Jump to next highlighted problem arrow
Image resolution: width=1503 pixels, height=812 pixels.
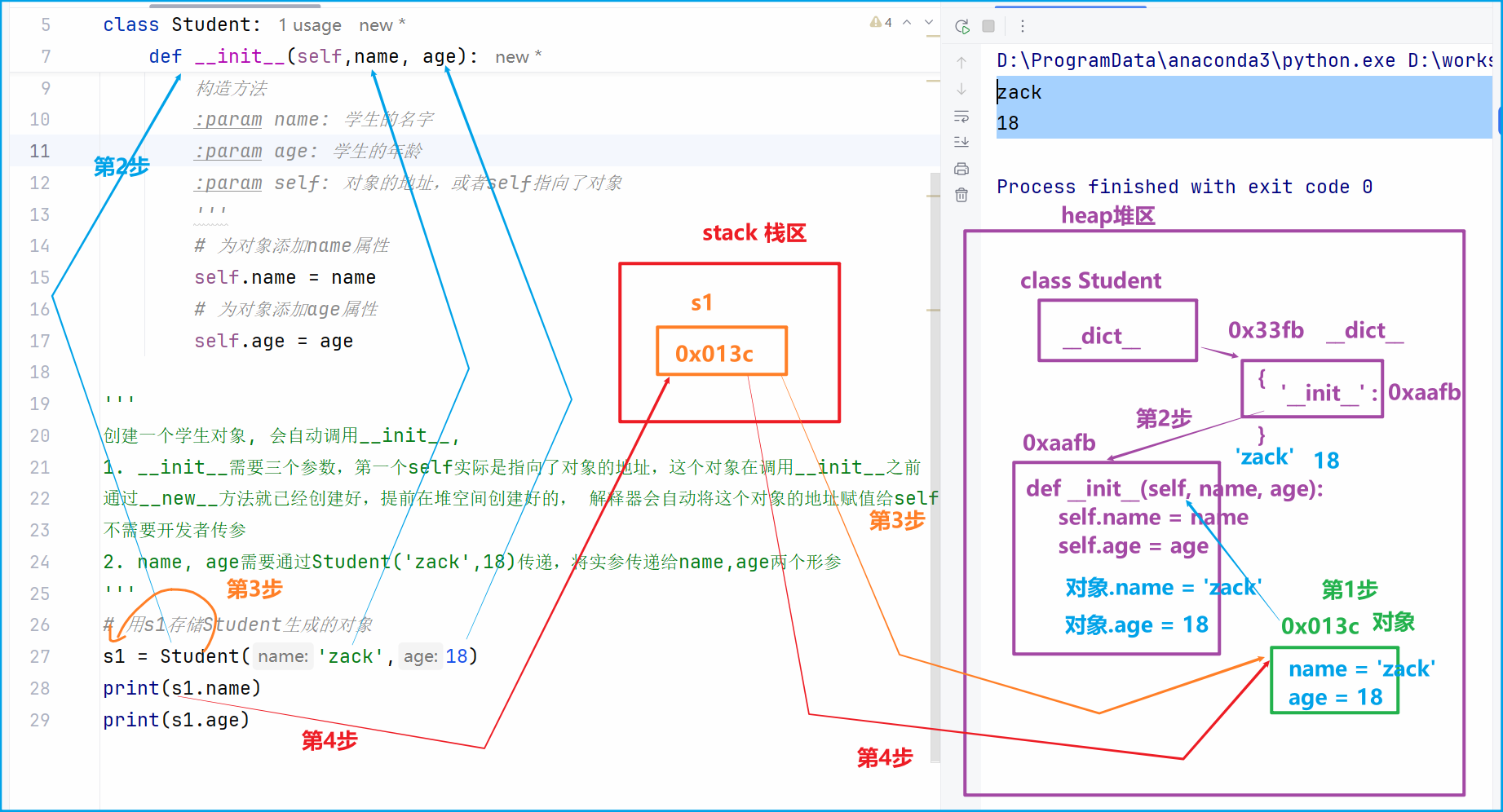point(929,23)
